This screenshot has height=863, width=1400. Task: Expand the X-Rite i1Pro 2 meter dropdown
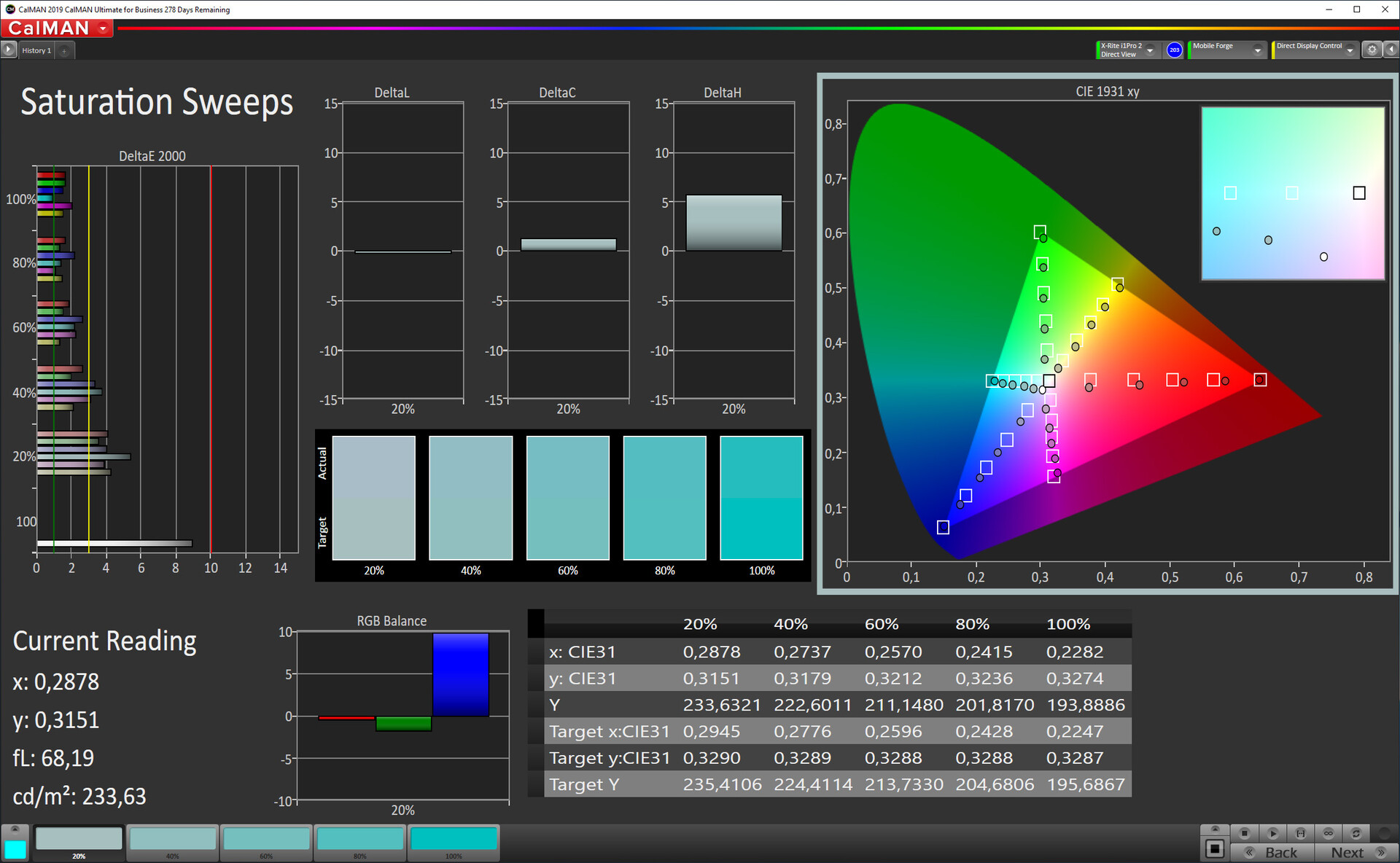(1150, 50)
